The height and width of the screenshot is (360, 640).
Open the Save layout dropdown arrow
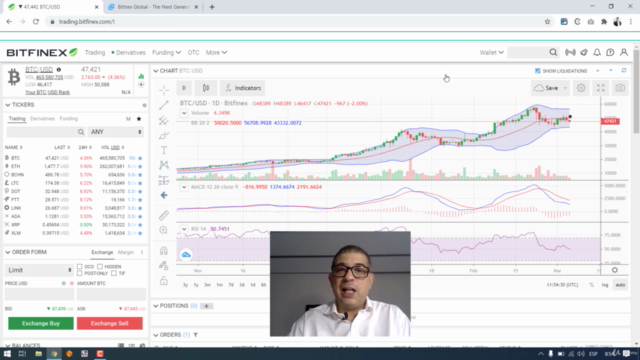click(x=565, y=88)
